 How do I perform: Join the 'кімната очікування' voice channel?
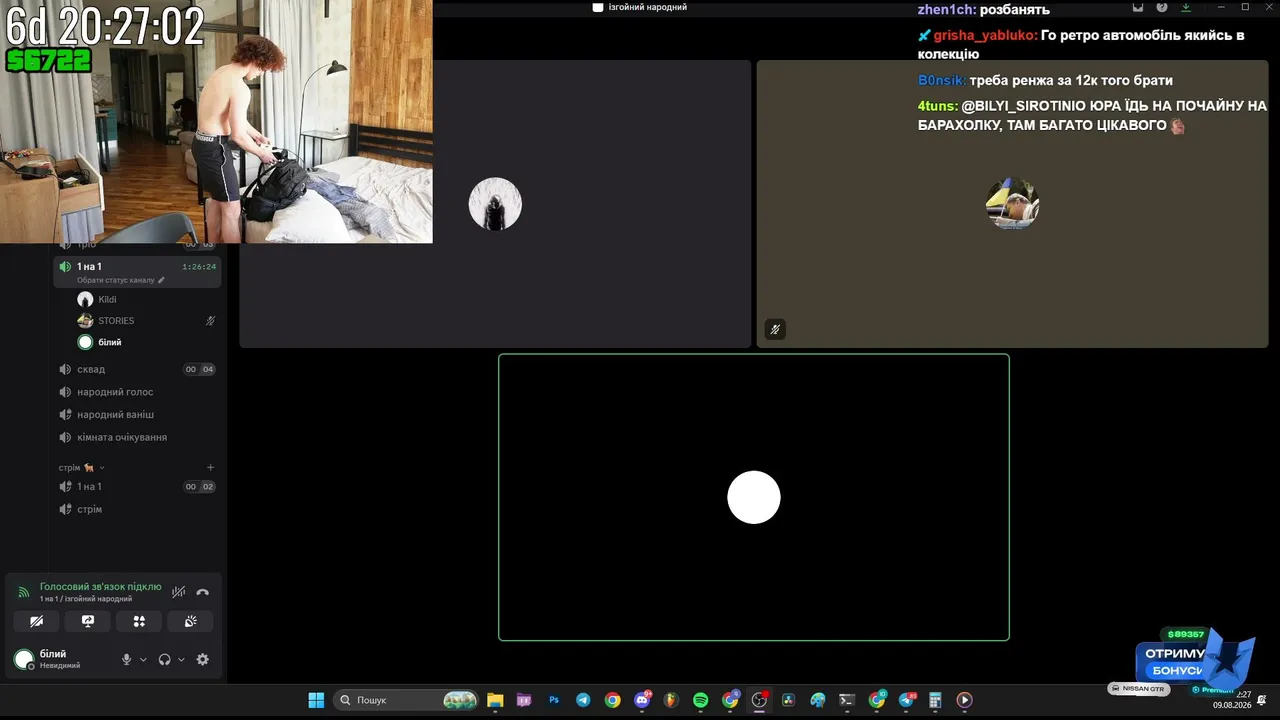coord(137,437)
